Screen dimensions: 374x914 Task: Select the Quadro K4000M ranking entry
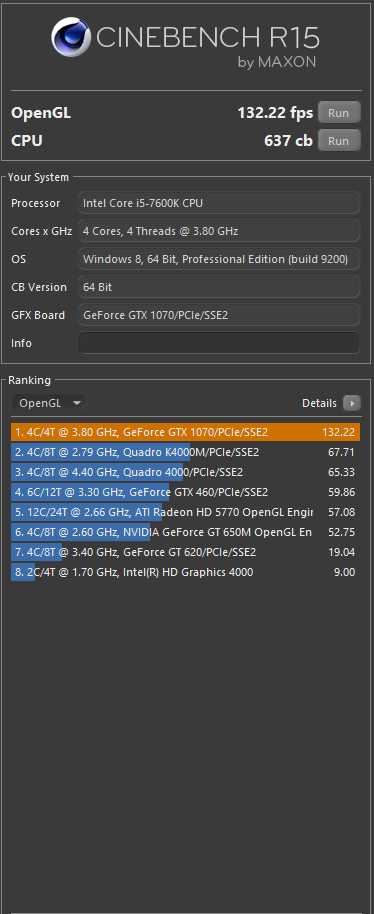click(185, 452)
